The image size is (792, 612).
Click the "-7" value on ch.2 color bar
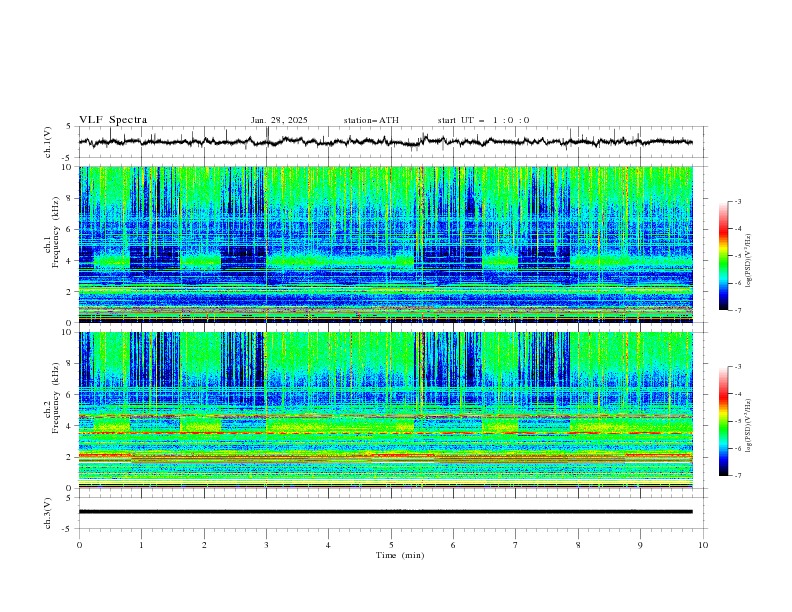(737, 476)
